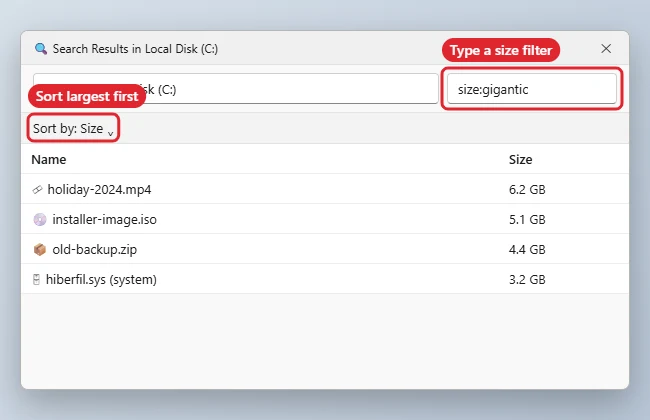
Task: Close the Search Results window
Action: [606, 49]
